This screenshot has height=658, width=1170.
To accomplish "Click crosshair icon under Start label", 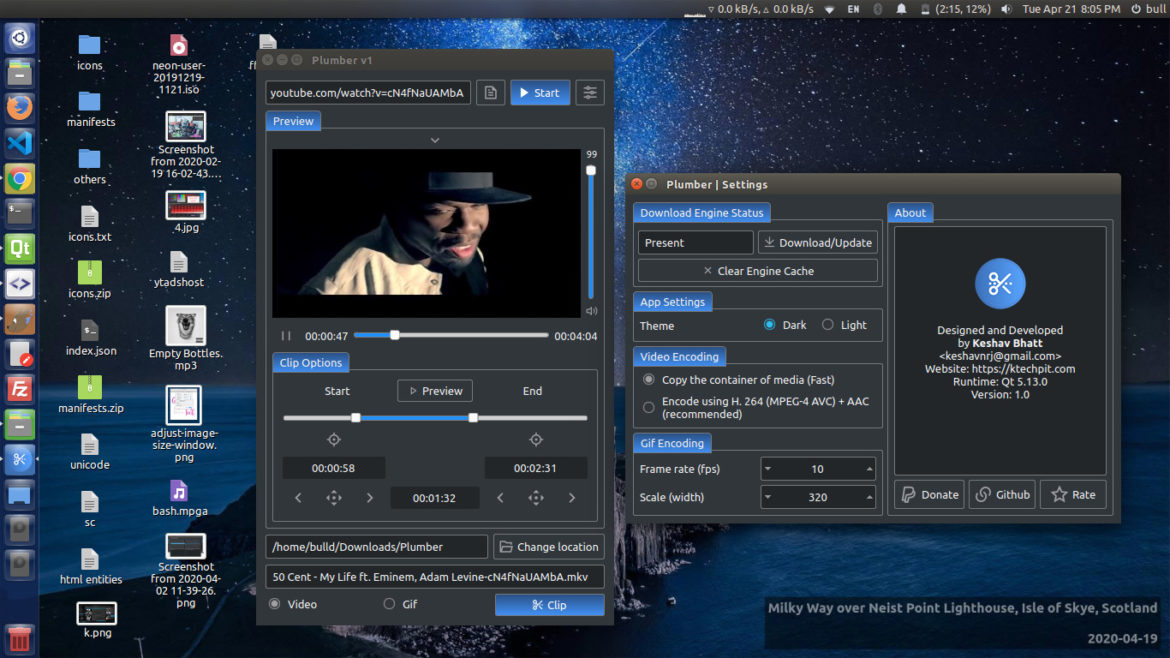I will coord(334,440).
